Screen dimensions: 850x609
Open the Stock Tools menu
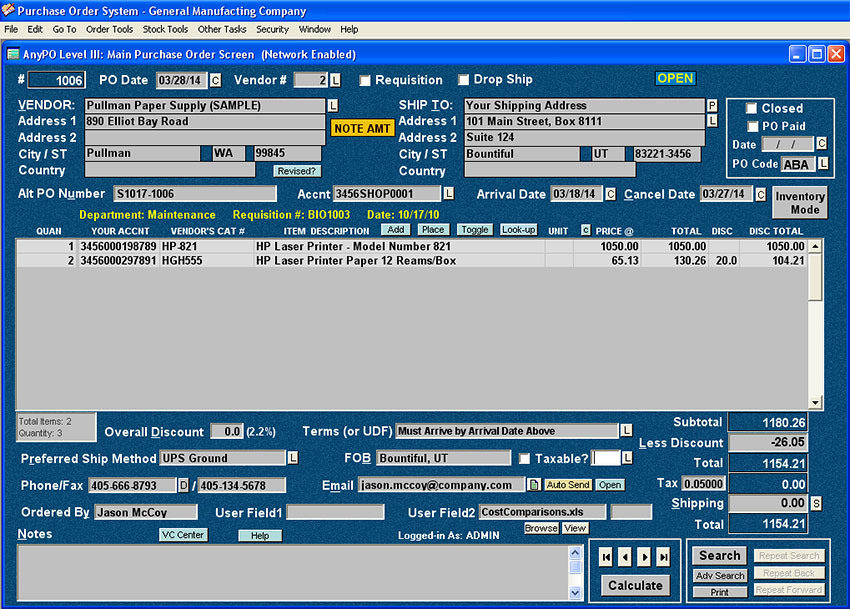tap(165, 29)
